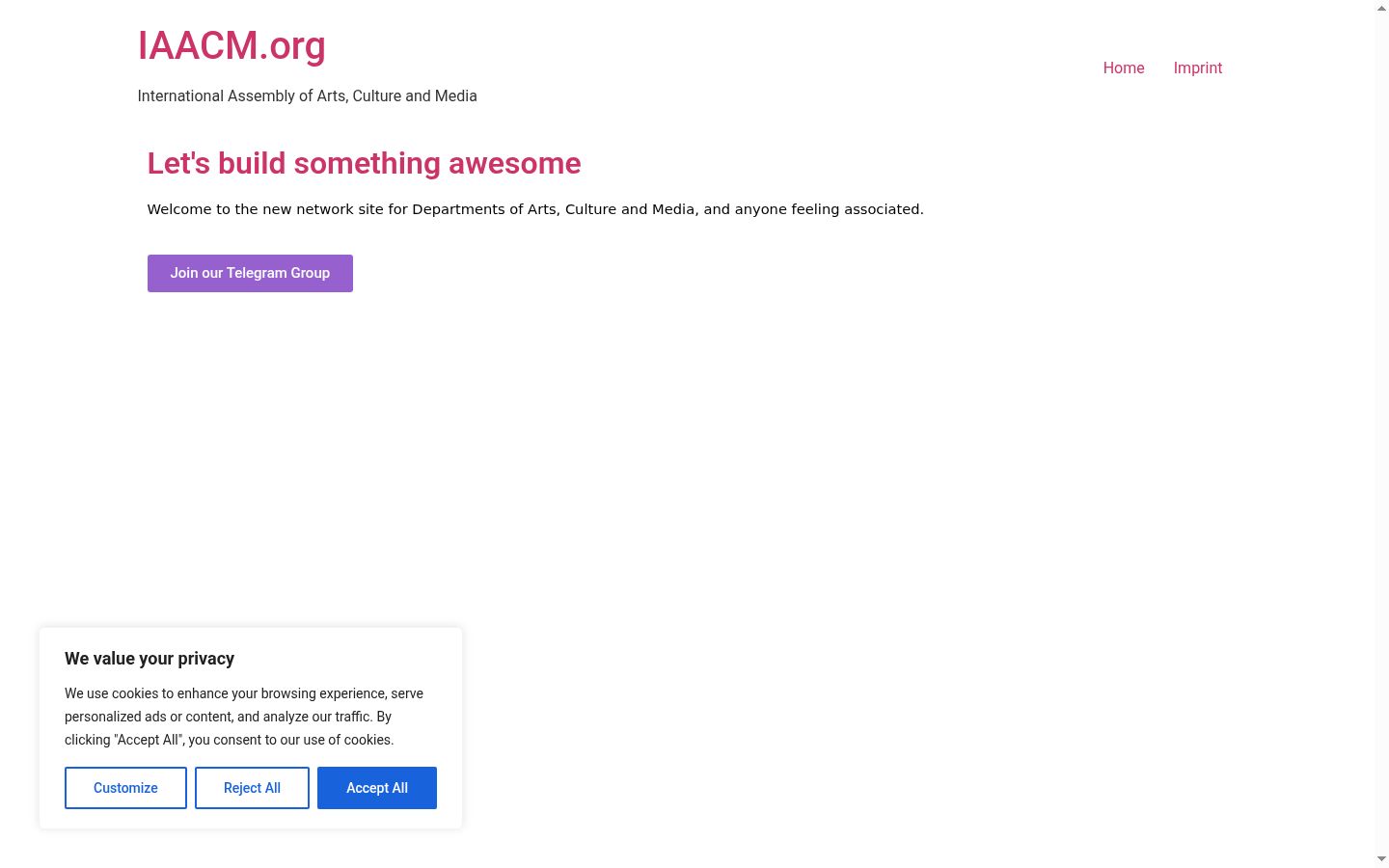Click the heading Let's build something awesome
Image resolution: width=1389 pixels, height=868 pixels.
point(364,163)
